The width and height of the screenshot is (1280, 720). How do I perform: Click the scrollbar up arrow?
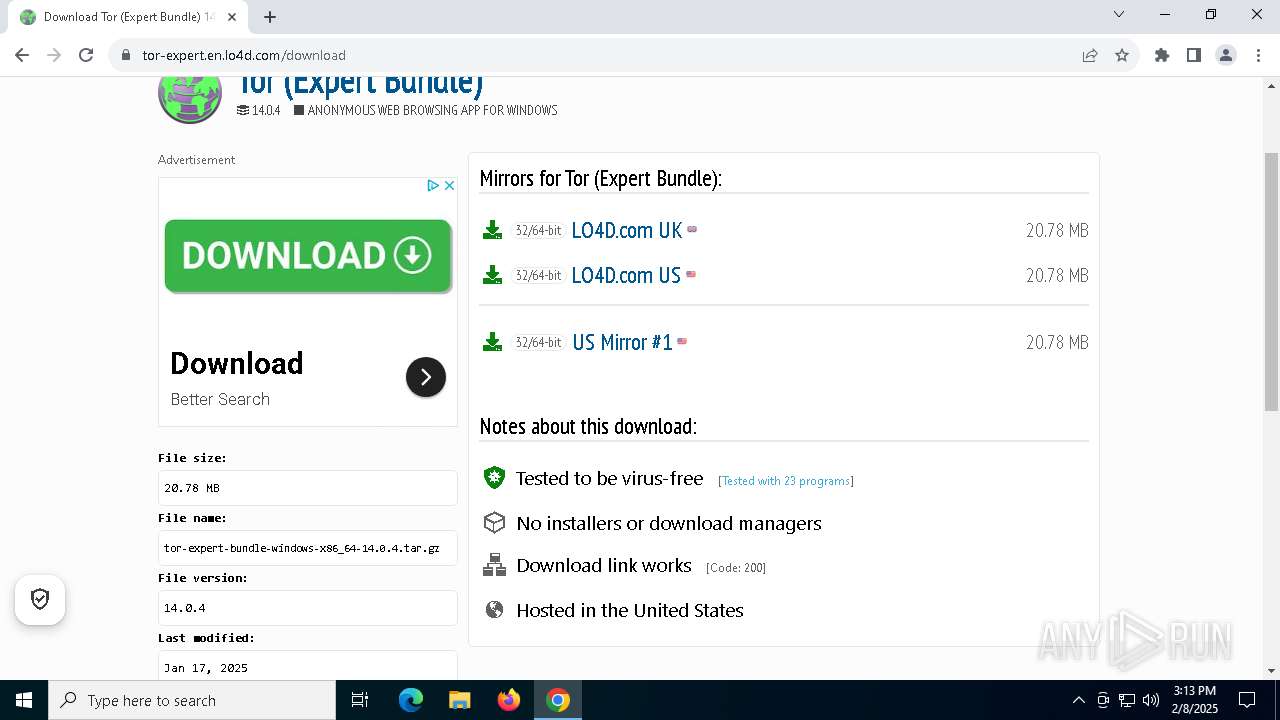point(1271,85)
